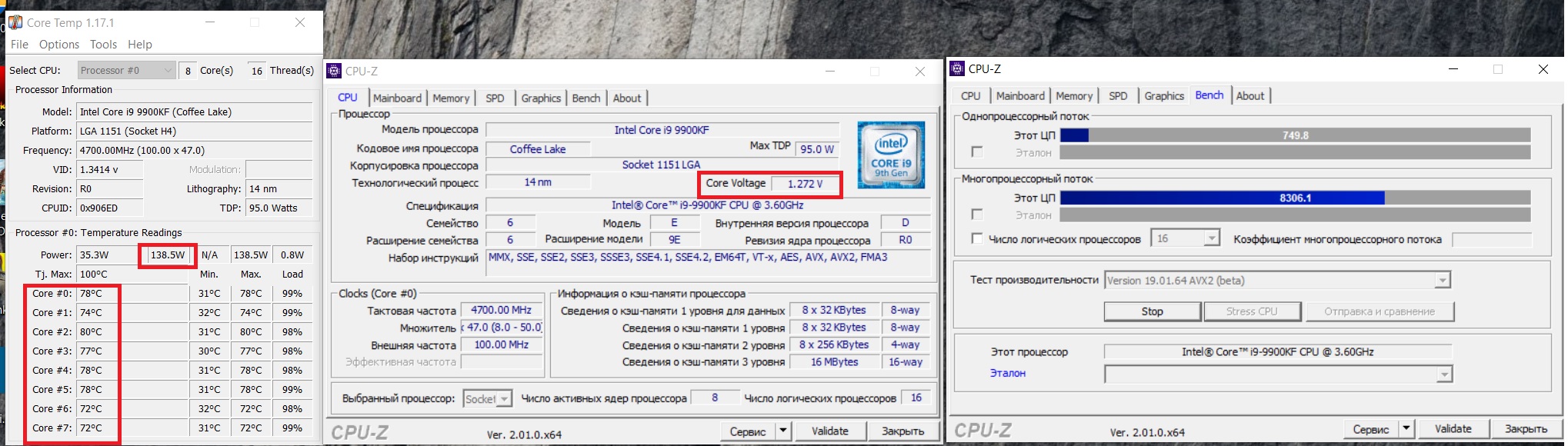Open the SPD tab in middle CPU-Z
This screenshot has width=1568, height=446.
(x=495, y=98)
